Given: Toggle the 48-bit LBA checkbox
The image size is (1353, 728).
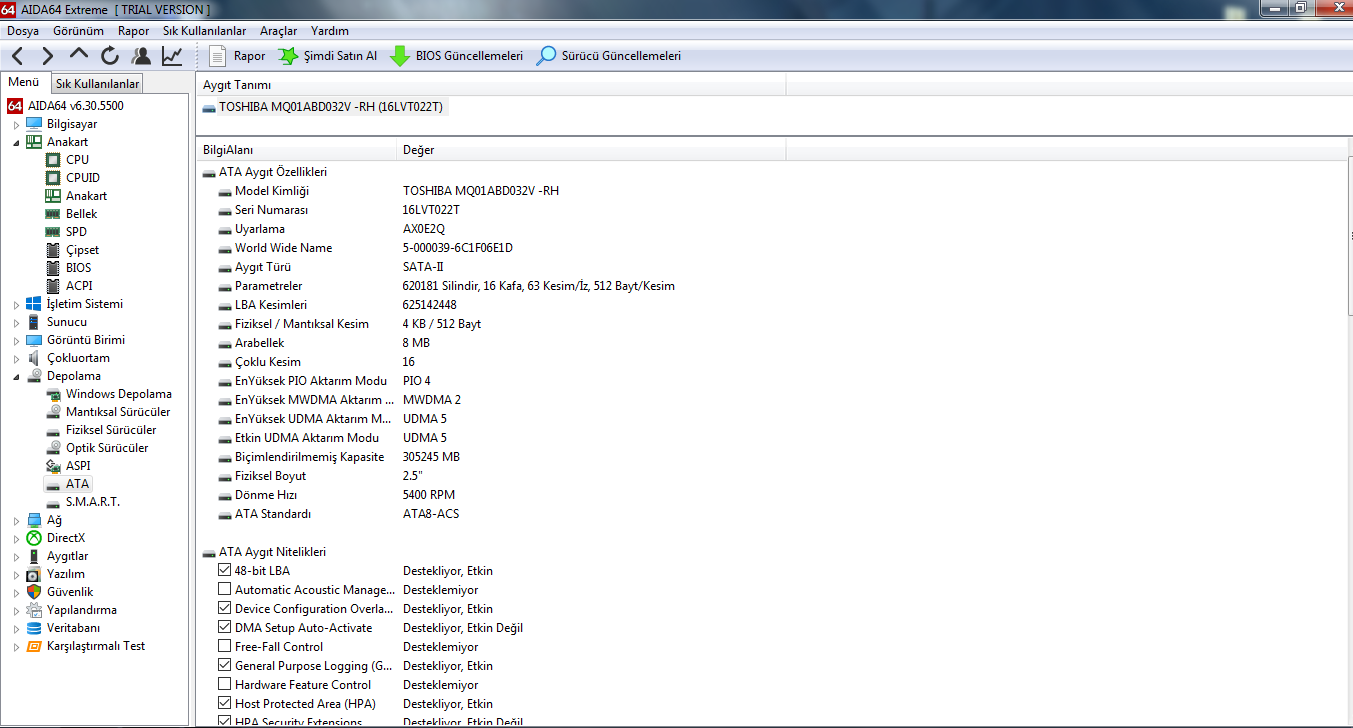Looking at the screenshot, I should (224, 571).
